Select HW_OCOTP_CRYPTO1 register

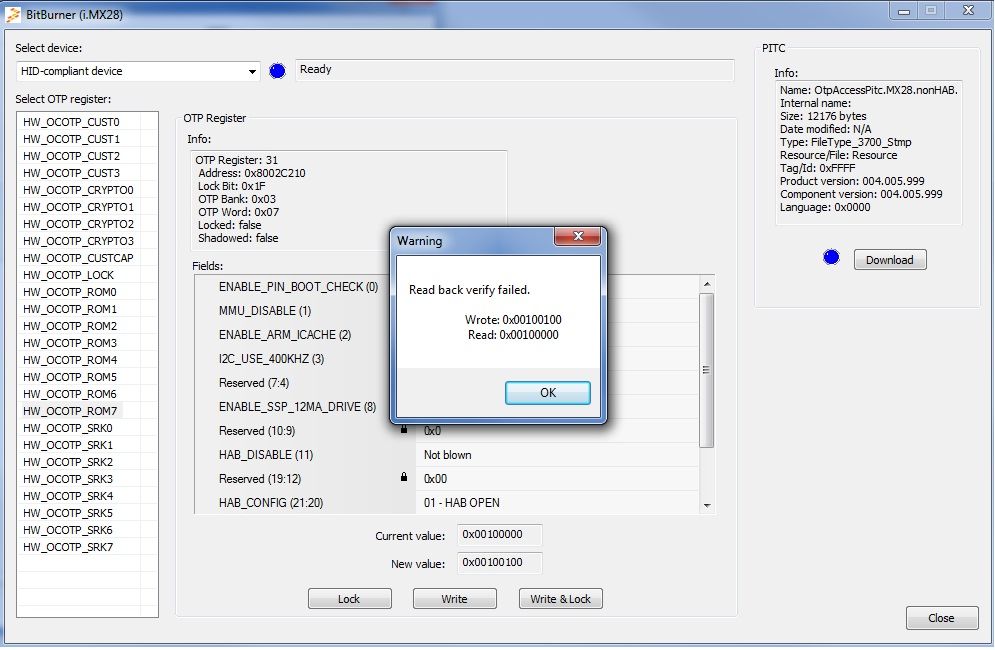[78, 207]
